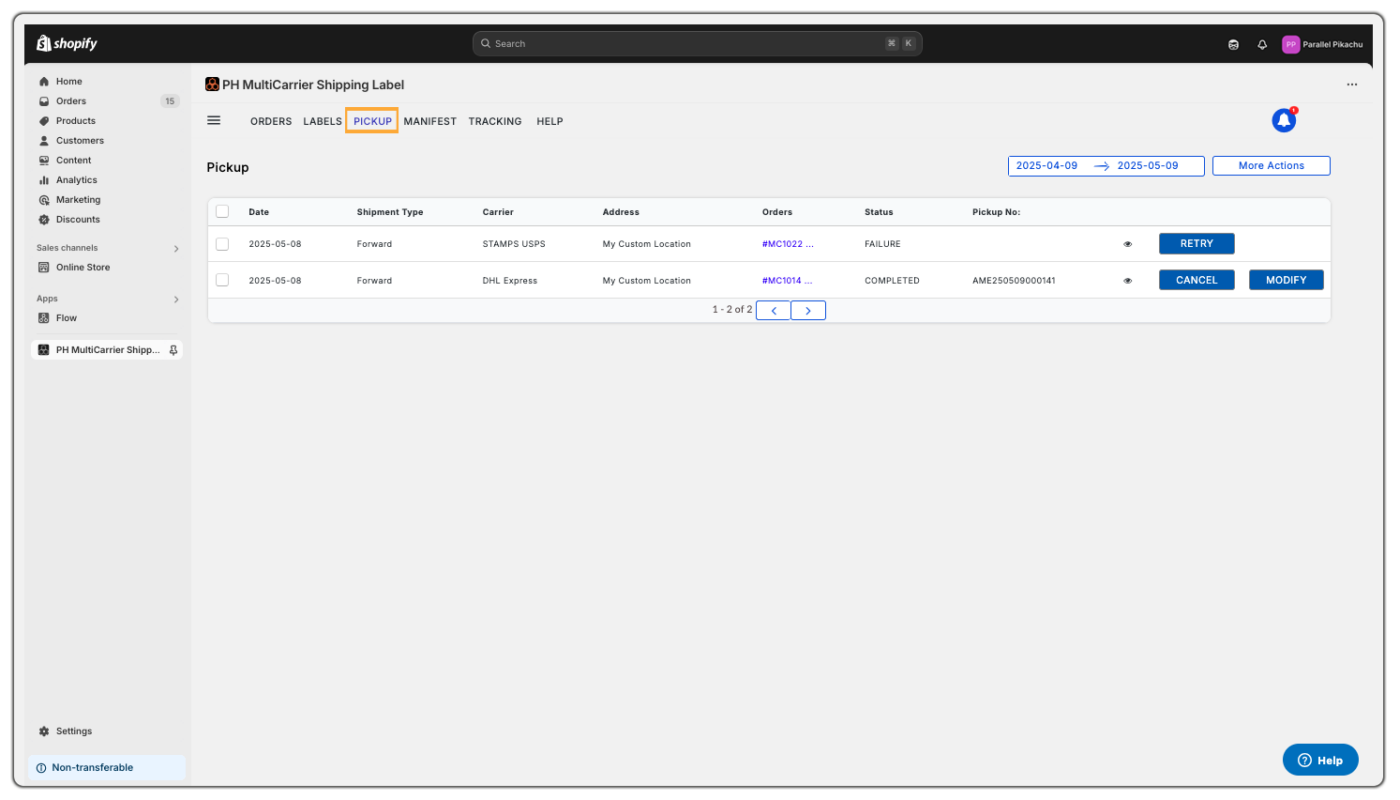Click pickup number AME250509000141
Viewport: 1400px width, 800px height.
1013,281
